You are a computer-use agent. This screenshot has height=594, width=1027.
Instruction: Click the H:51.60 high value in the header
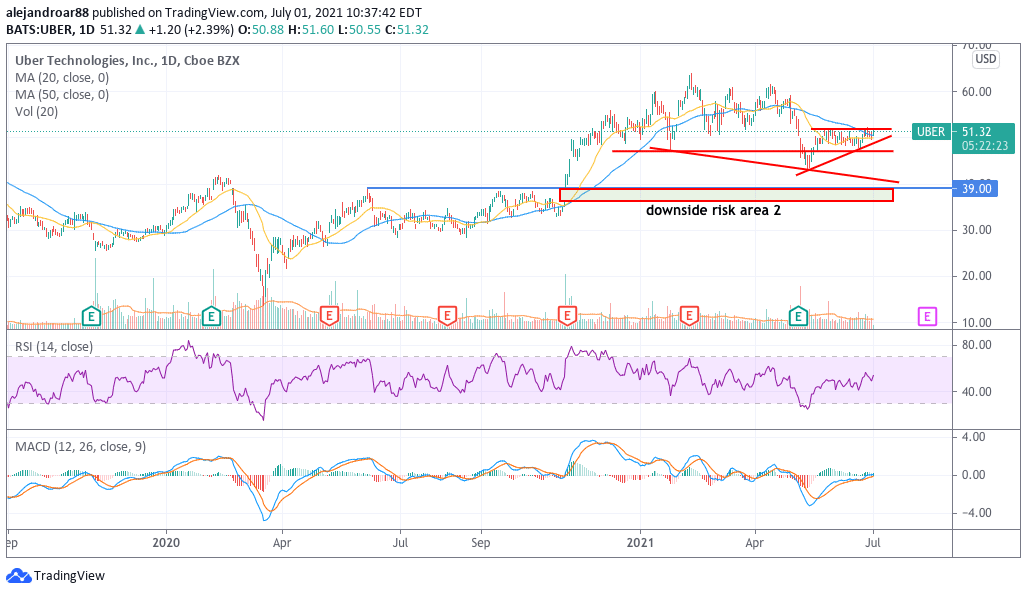(309, 29)
